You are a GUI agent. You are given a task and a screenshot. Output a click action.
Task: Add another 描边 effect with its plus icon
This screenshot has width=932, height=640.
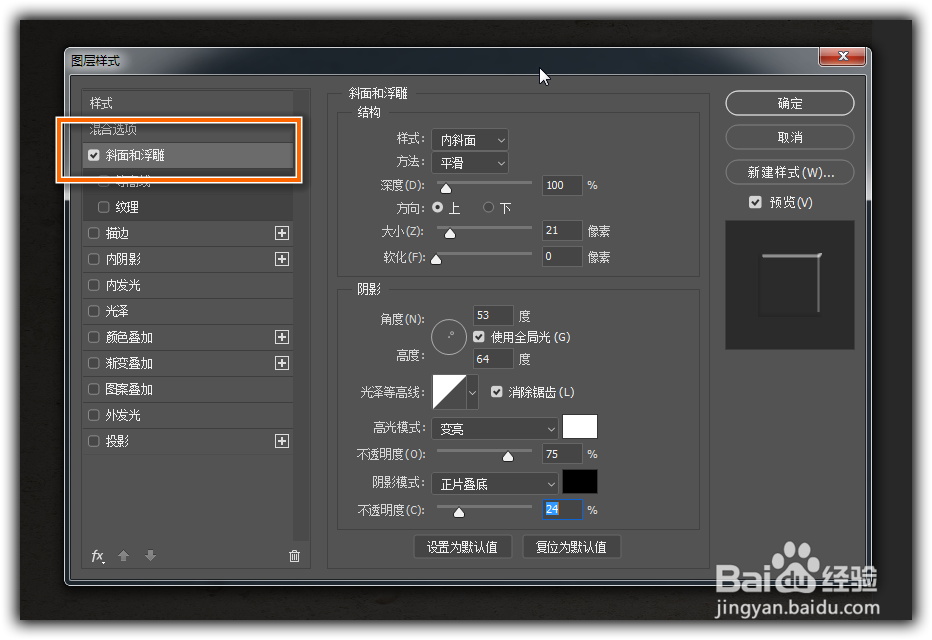click(281, 232)
